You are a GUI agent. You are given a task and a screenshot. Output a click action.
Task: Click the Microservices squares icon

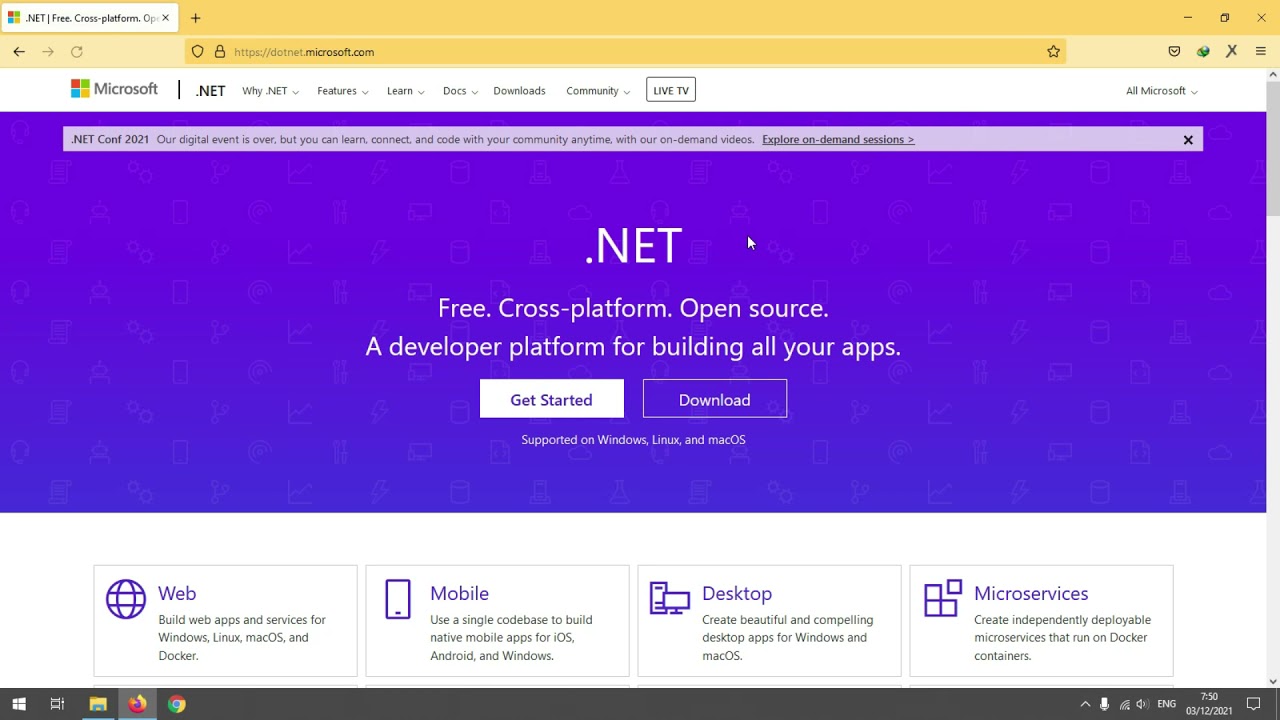point(942,598)
